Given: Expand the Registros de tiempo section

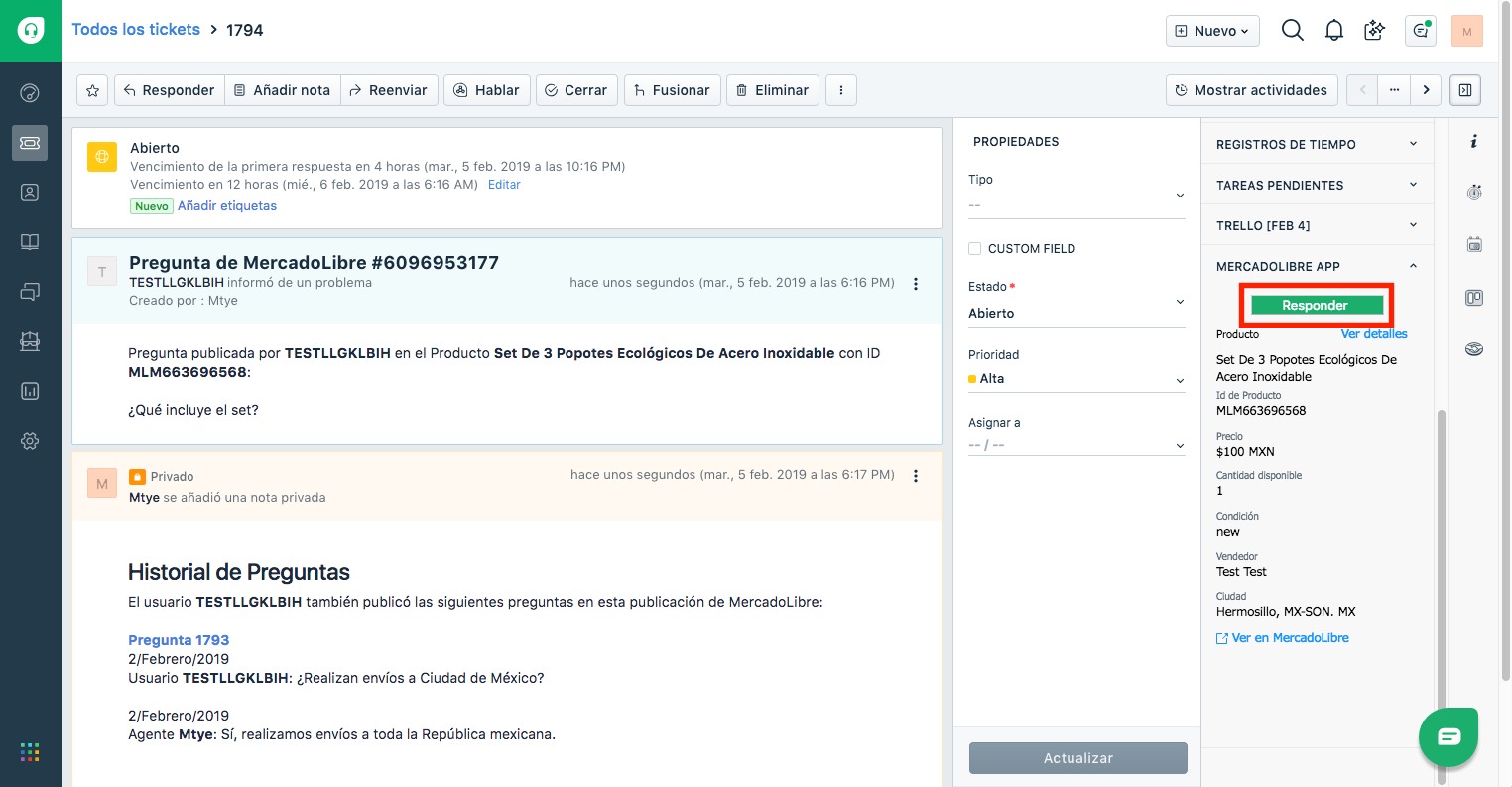Looking at the screenshot, I should [1318, 144].
